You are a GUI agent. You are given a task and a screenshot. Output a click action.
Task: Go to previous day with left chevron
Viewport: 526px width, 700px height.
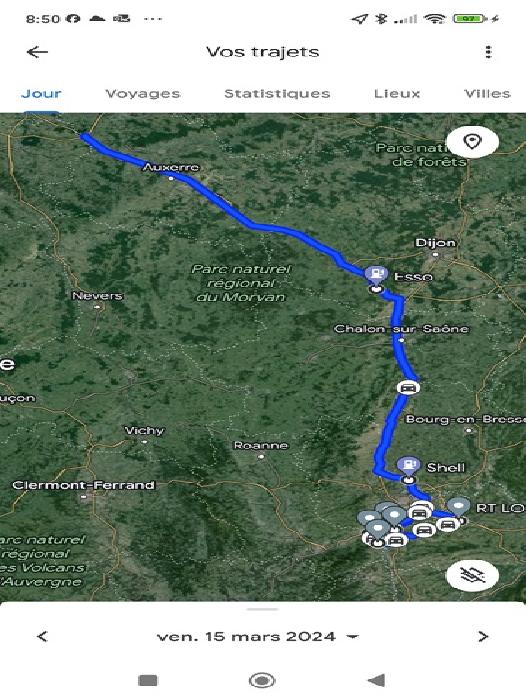tap(42, 636)
